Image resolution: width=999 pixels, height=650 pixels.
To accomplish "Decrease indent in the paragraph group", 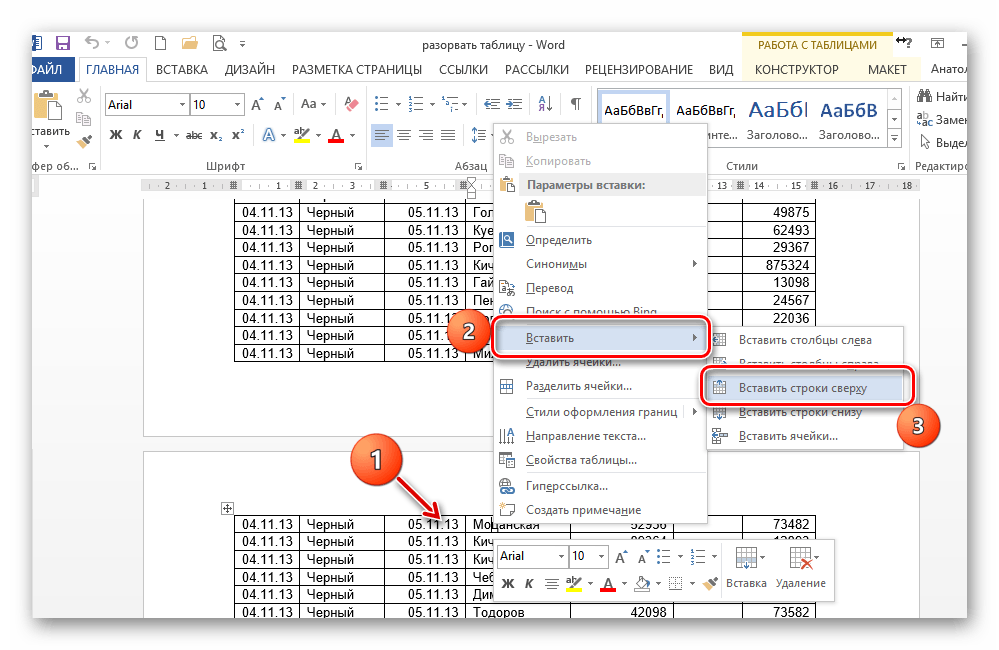I will [x=492, y=104].
